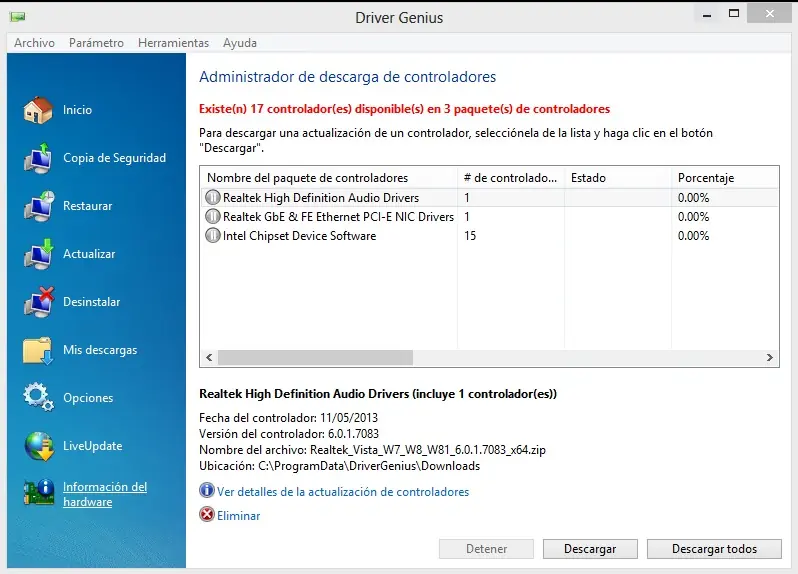This screenshot has height=574, width=798.
Task: Open the Información del hardware link
Action: pyautogui.click(x=105, y=494)
